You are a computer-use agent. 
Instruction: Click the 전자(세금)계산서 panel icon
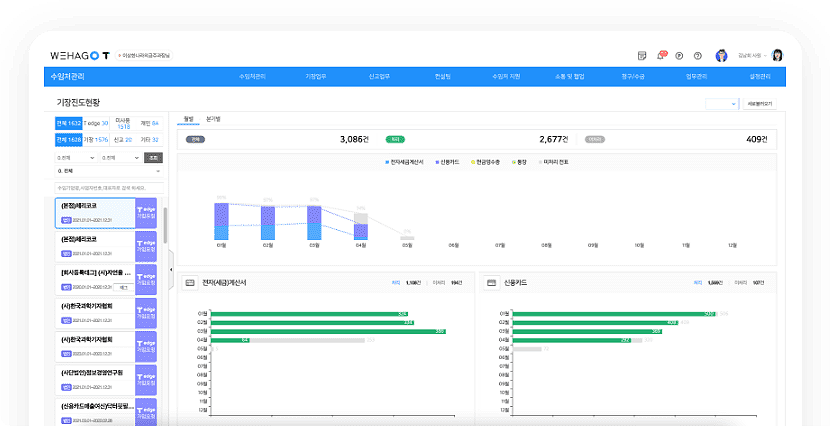coord(190,283)
